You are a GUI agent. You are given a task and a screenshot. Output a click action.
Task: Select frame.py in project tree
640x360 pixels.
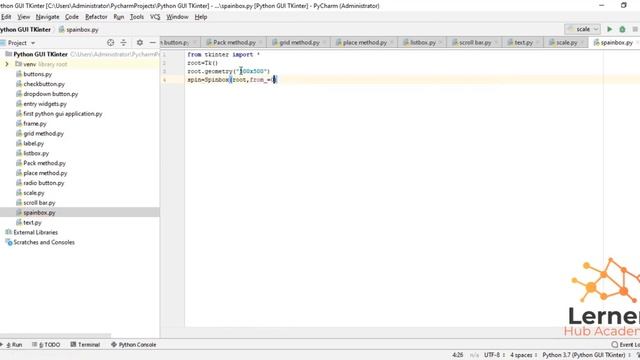pos(35,124)
